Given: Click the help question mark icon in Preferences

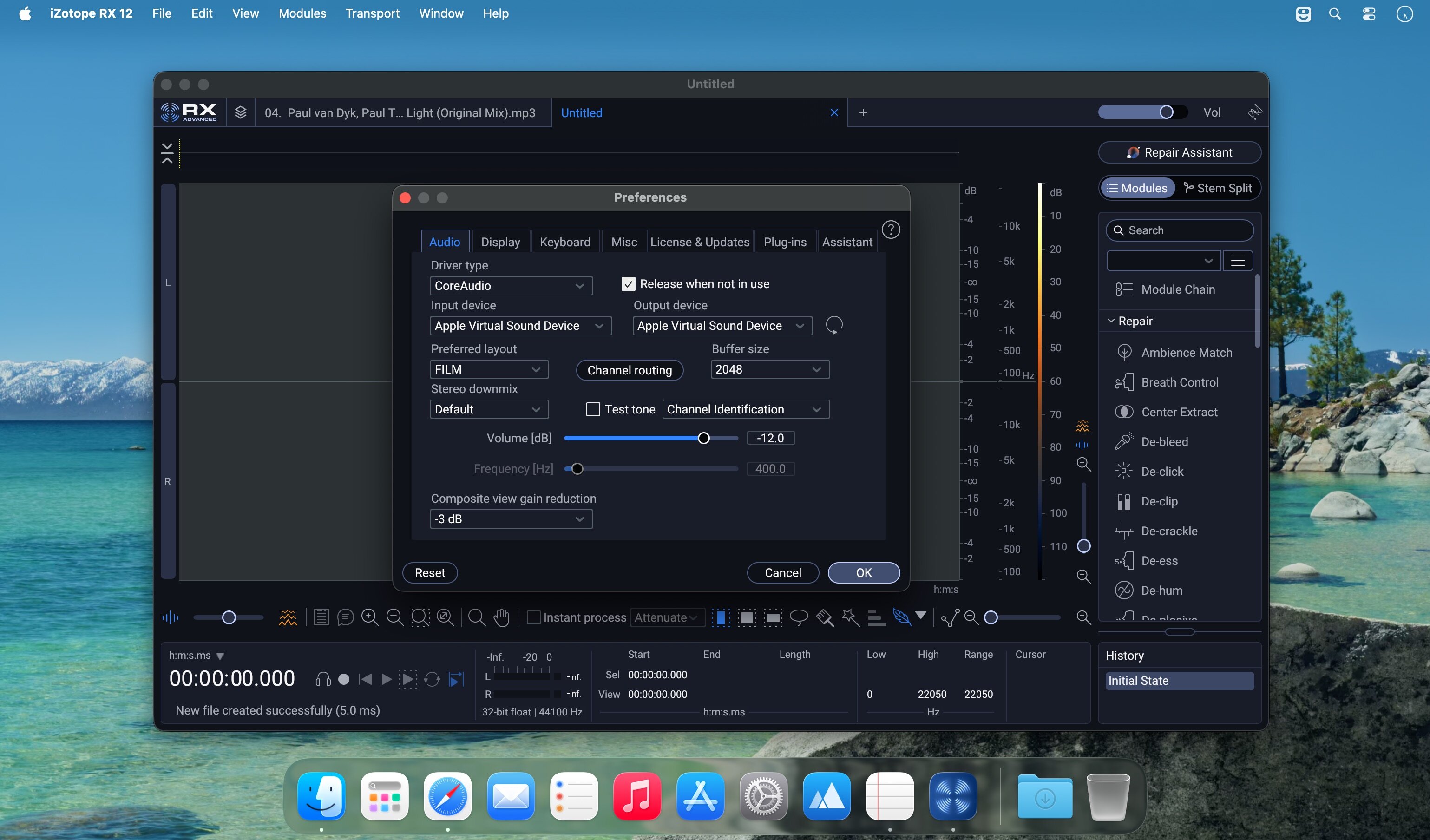Looking at the screenshot, I should (891, 230).
